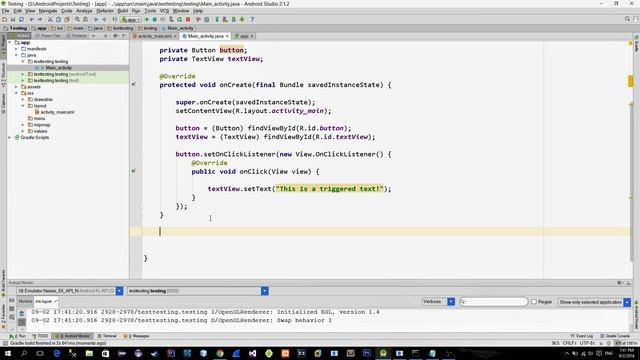Click the taskbar search icon
Viewport: 640px width, 360px height.
(24, 353)
